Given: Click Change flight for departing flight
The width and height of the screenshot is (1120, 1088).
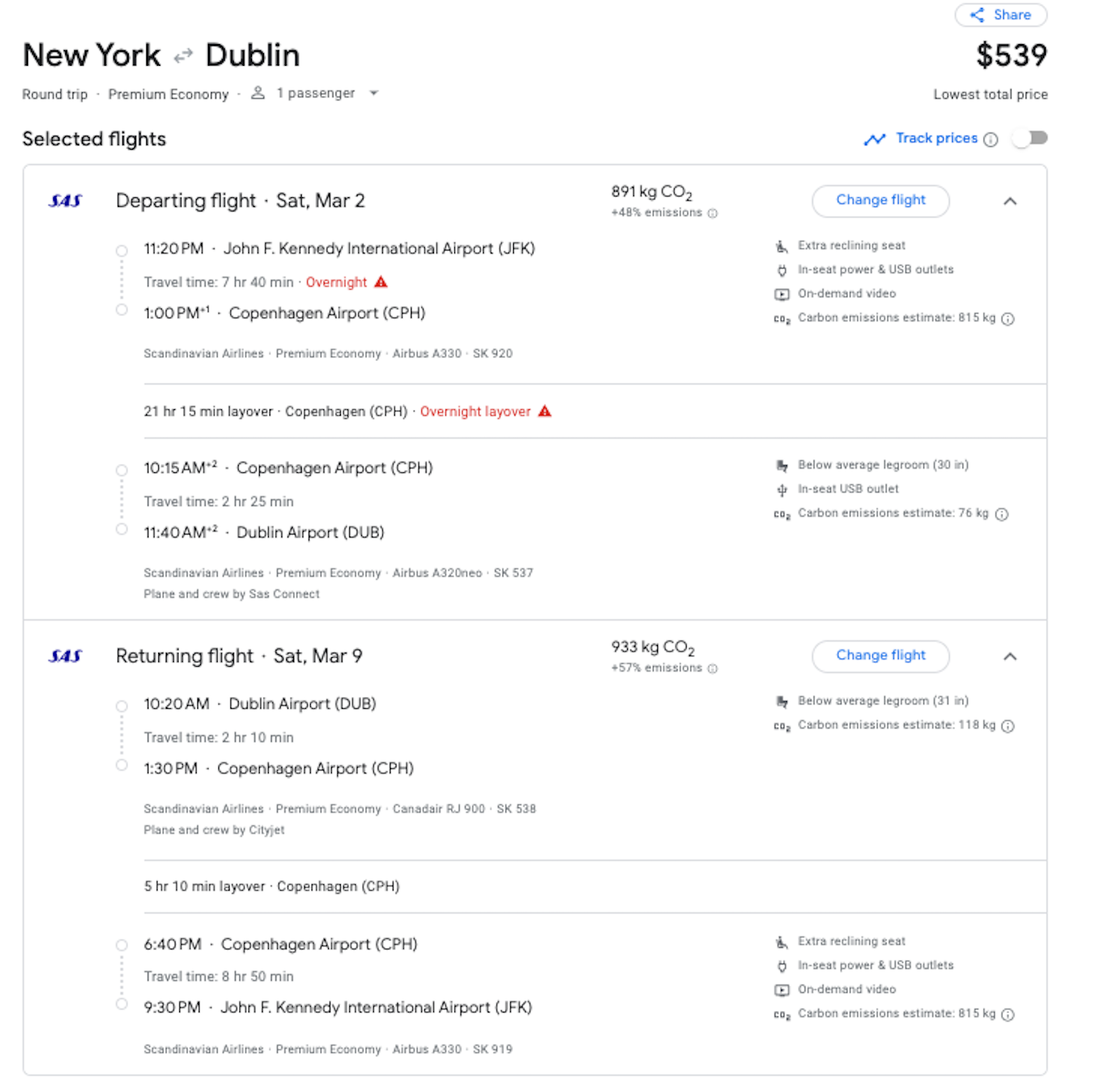Looking at the screenshot, I should 880,200.
